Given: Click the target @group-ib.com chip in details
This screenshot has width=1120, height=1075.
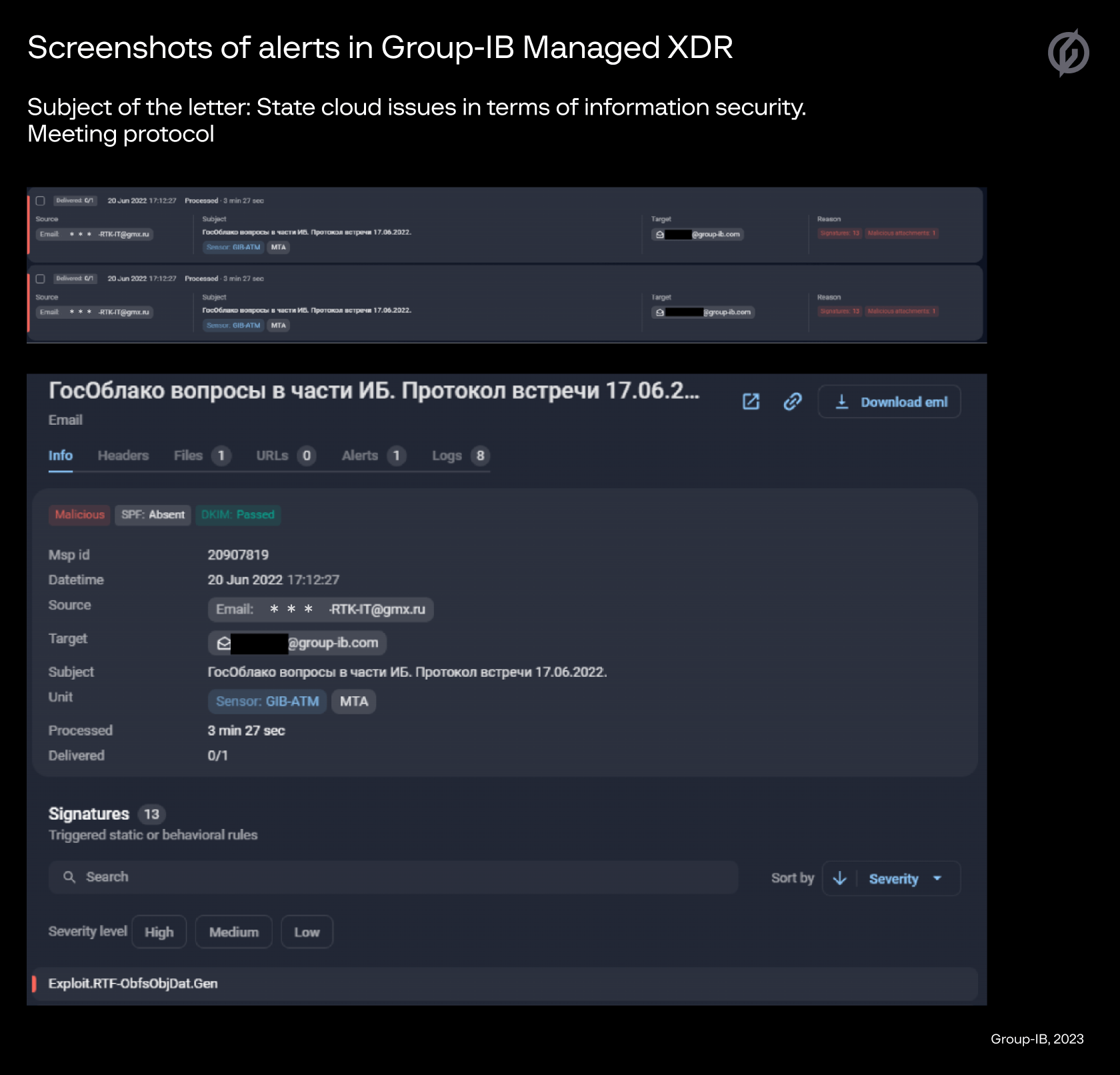Looking at the screenshot, I should (x=297, y=643).
